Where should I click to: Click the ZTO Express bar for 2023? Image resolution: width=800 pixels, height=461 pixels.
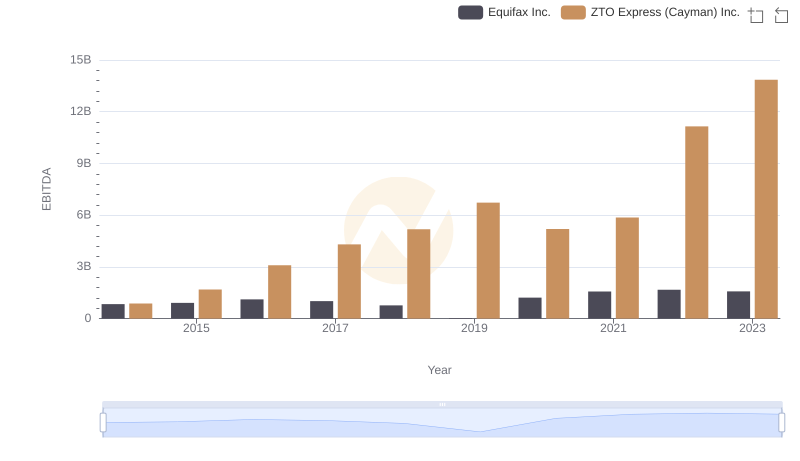coord(766,199)
